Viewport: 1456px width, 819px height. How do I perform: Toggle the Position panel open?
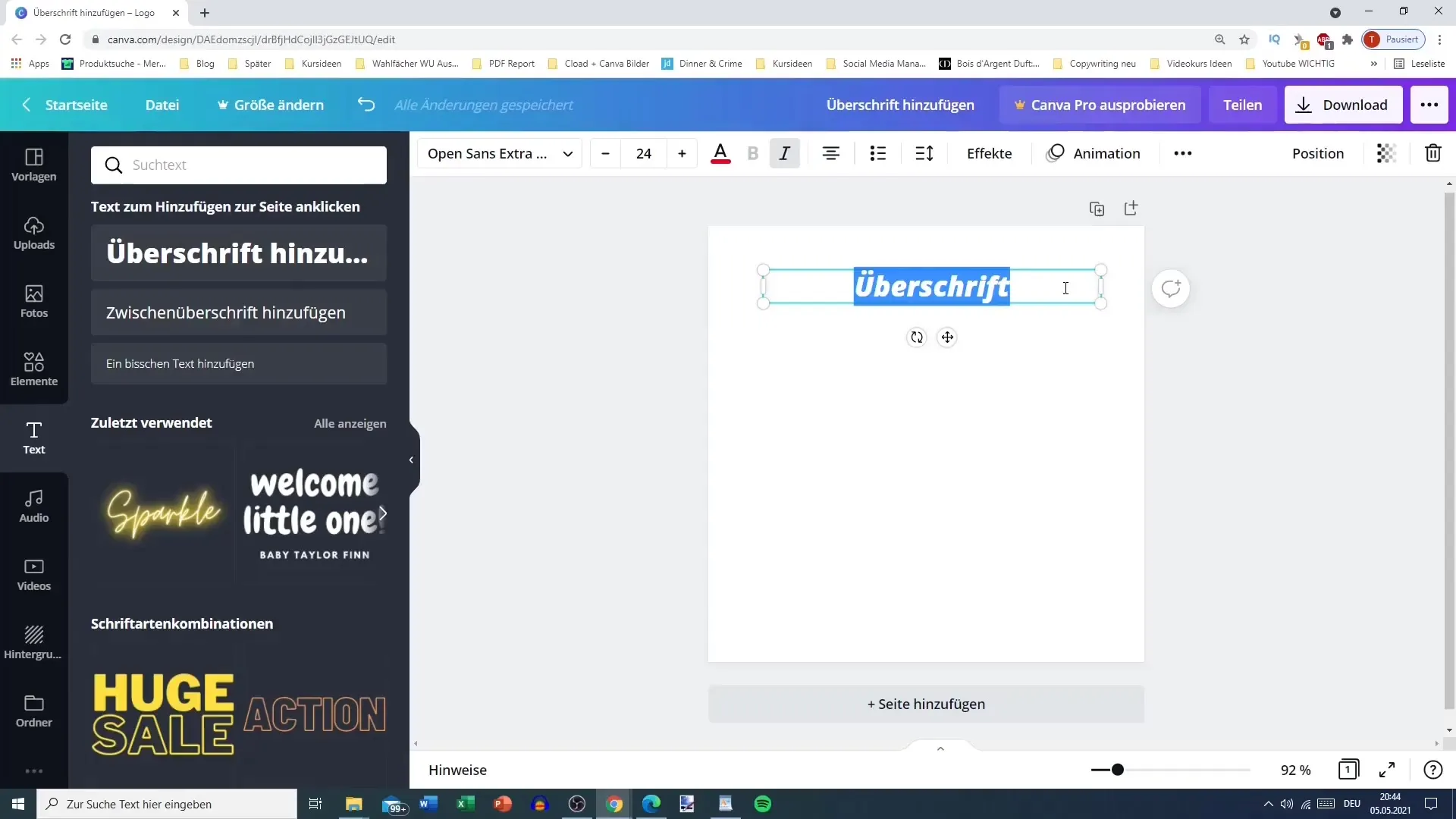coord(1318,153)
